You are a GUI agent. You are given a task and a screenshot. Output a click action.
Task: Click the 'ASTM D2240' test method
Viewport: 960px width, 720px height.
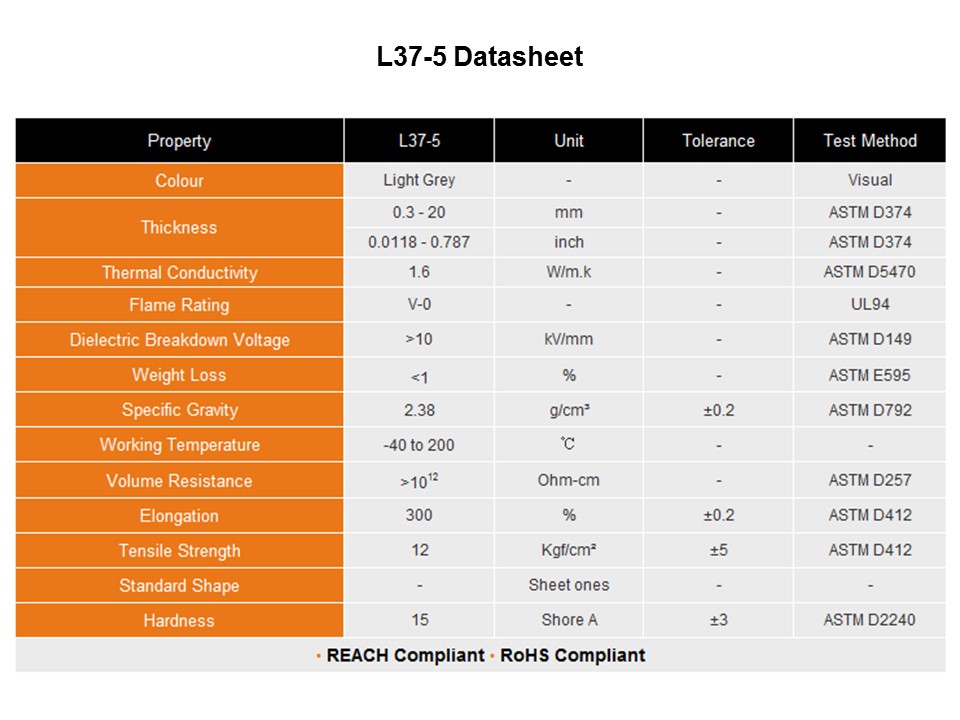click(x=870, y=620)
